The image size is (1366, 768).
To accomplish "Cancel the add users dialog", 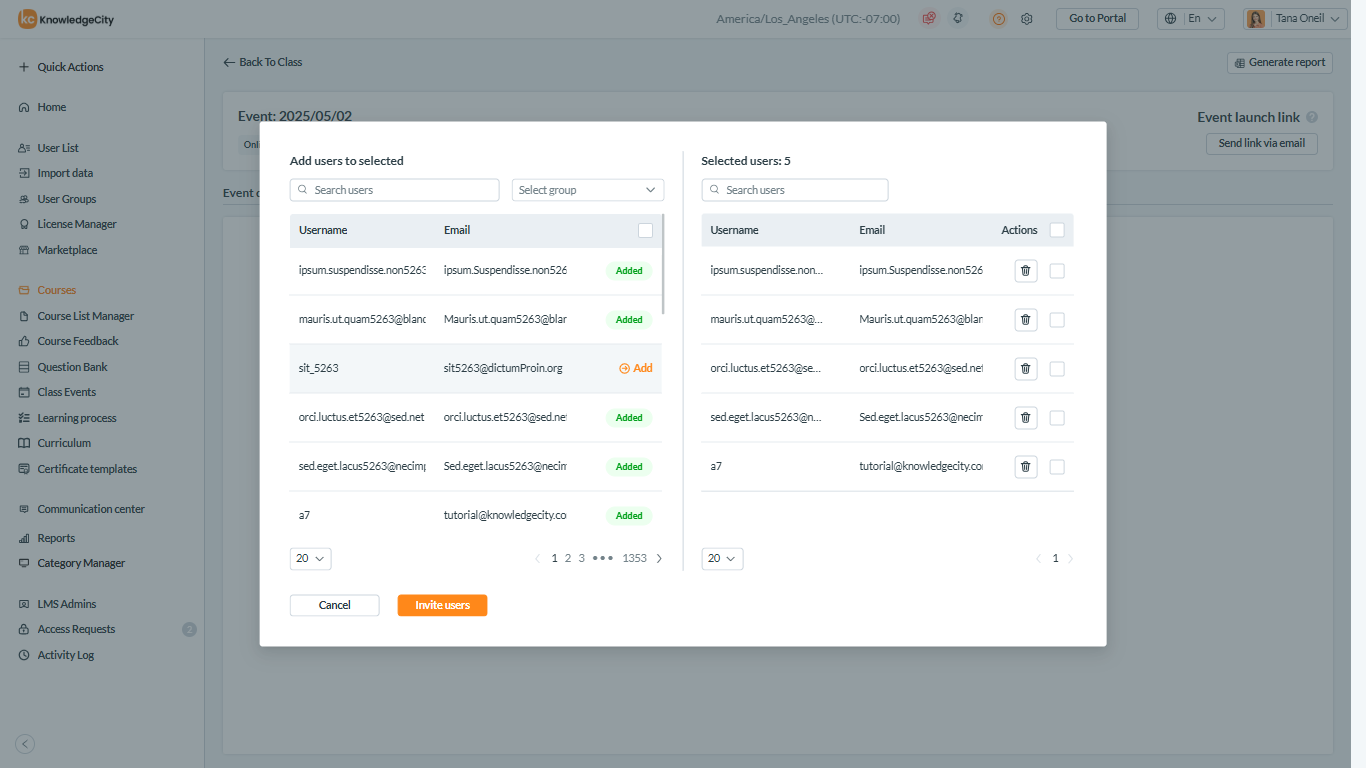I will 335,605.
